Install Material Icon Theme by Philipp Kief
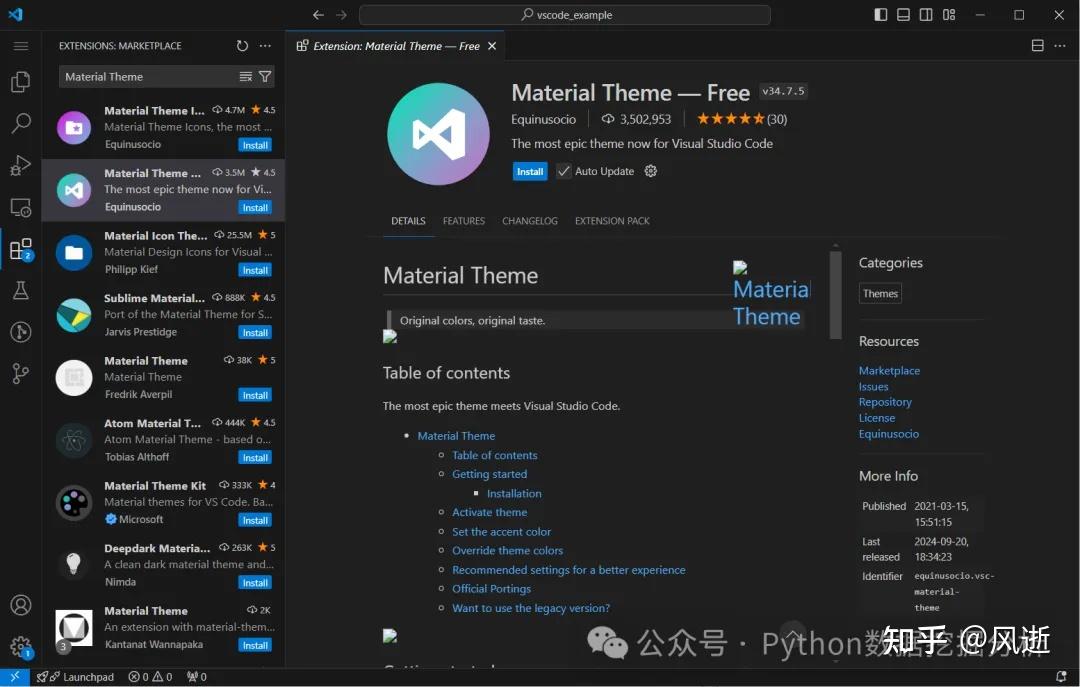The height and width of the screenshot is (687, 1080). tap(255, 270)
